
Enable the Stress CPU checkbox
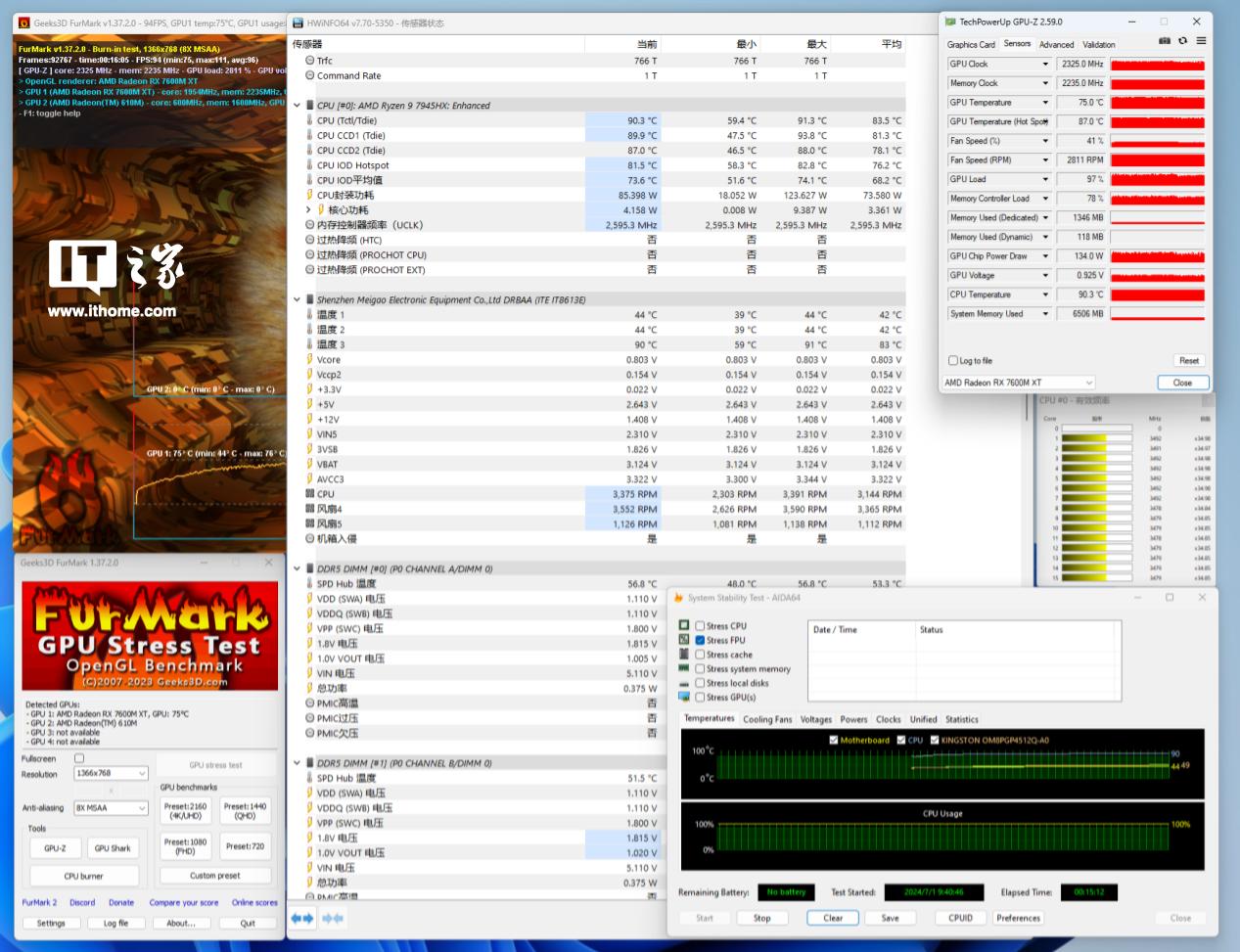click(x=700, y=626)
